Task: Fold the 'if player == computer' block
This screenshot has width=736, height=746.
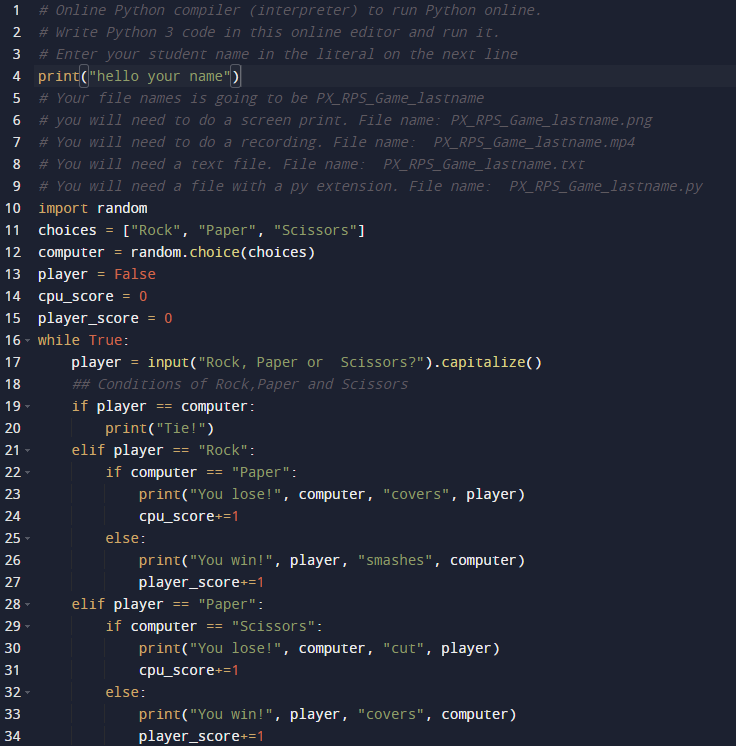Action: (27, 407)
